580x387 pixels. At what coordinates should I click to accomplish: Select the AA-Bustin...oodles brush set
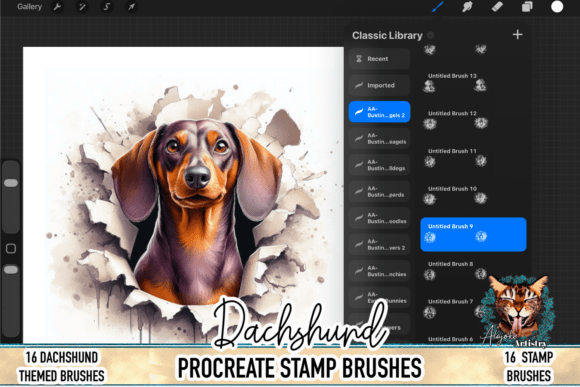point(380,218)
